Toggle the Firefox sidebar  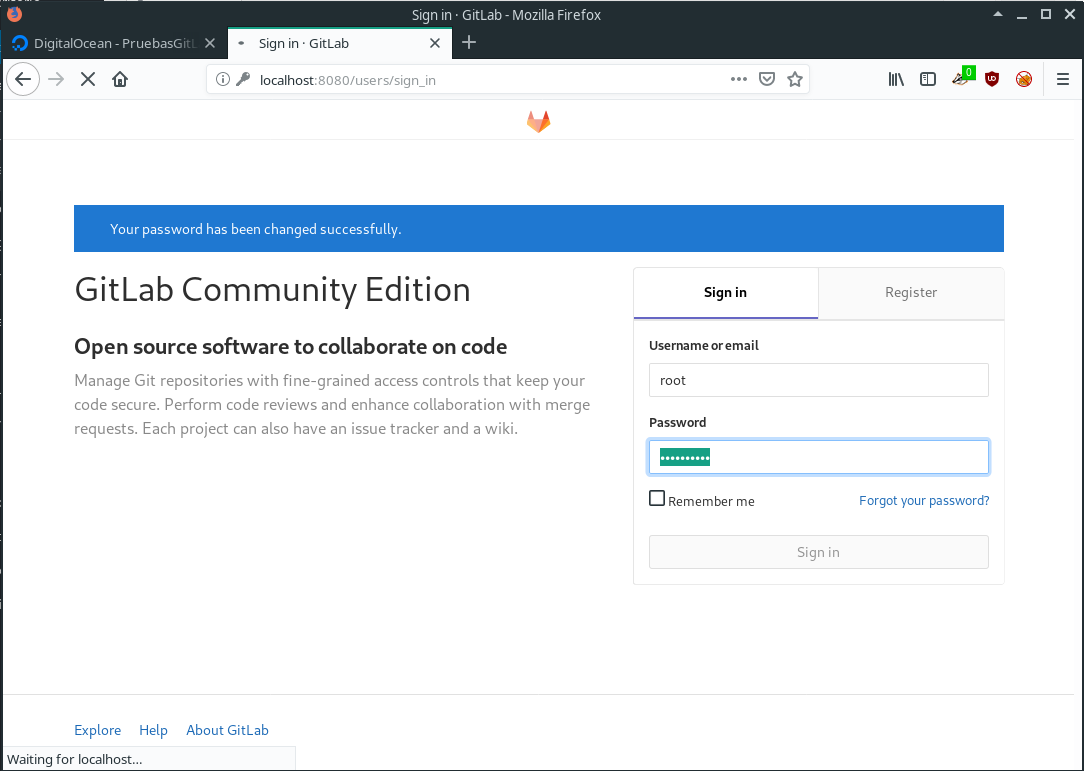click(x=928, y=80)
